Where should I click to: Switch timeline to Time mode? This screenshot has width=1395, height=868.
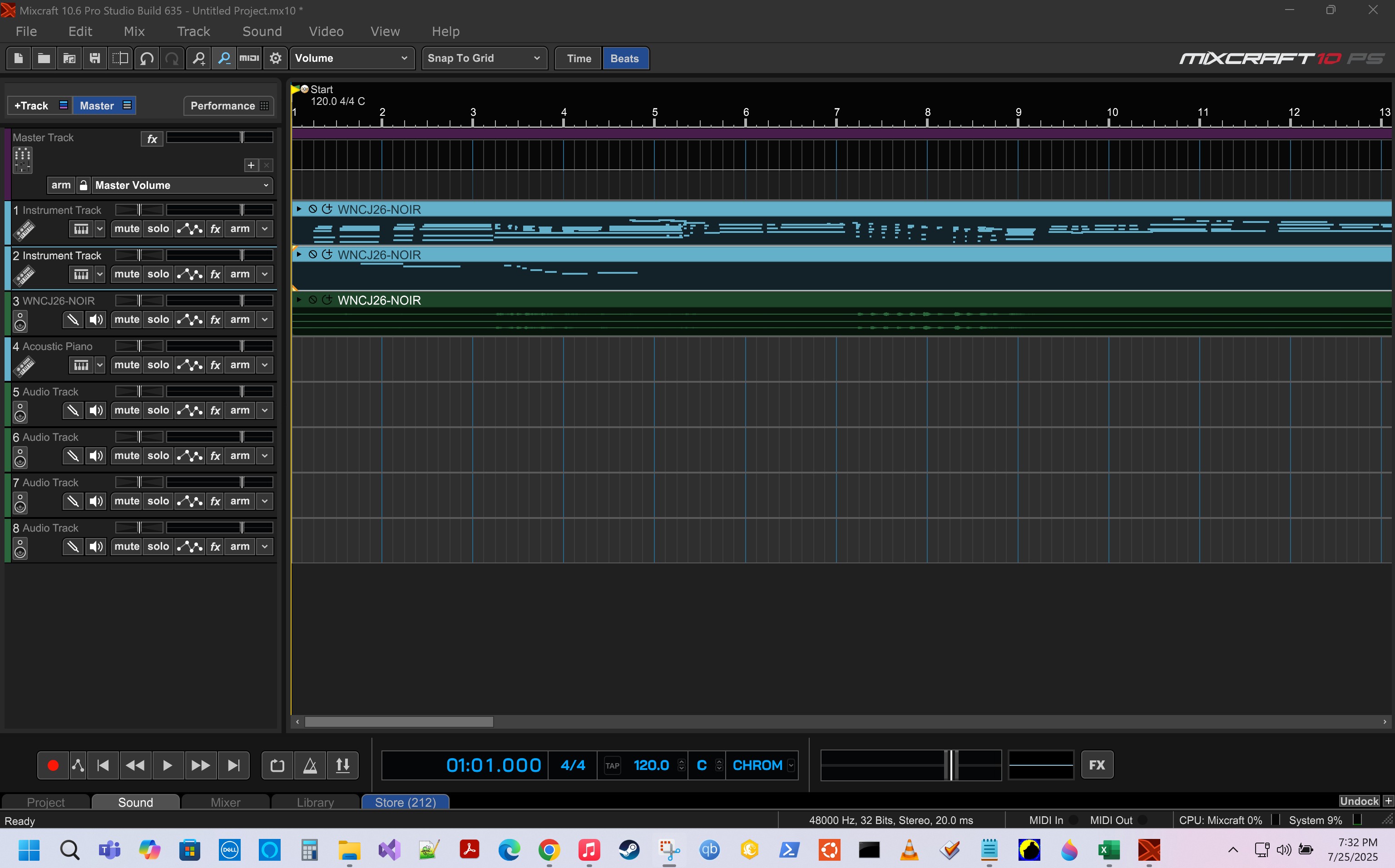(579, 58)
